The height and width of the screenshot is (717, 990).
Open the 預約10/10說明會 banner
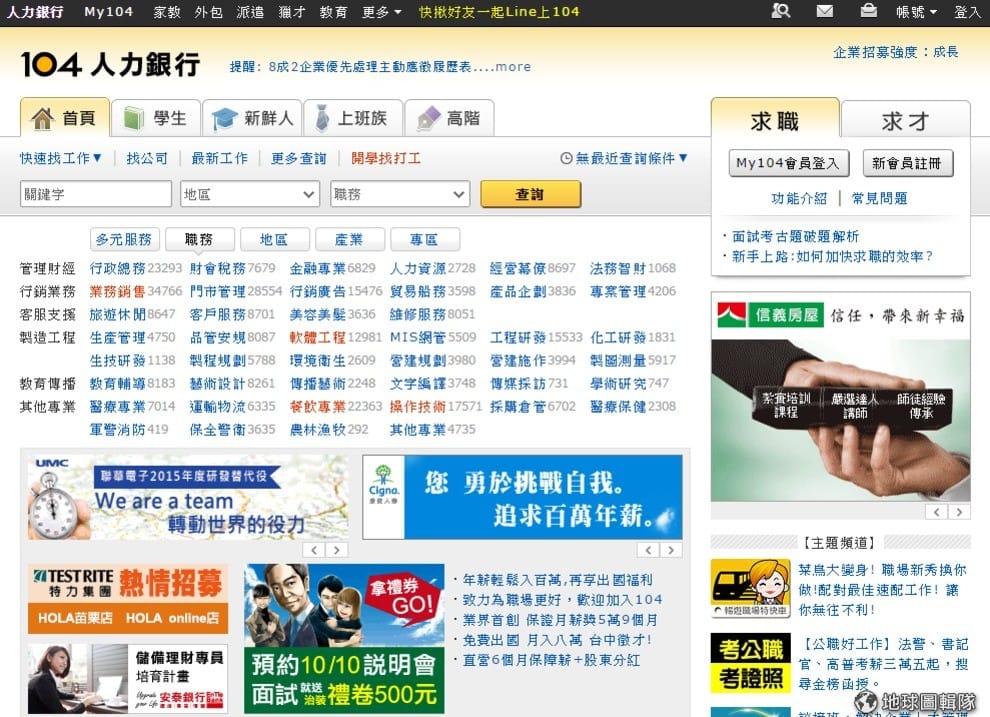pos(344,639)
